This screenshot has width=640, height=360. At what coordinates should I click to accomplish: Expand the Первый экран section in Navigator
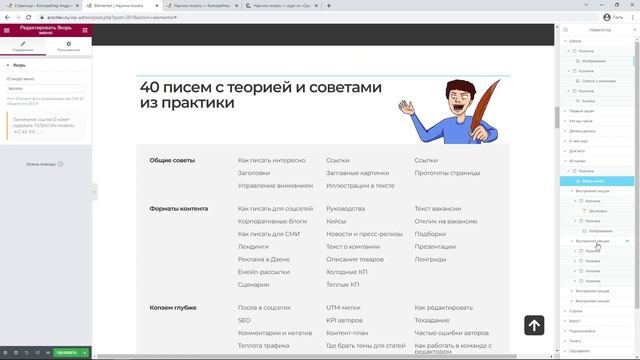pyautogui.click(x=565, y=111)
